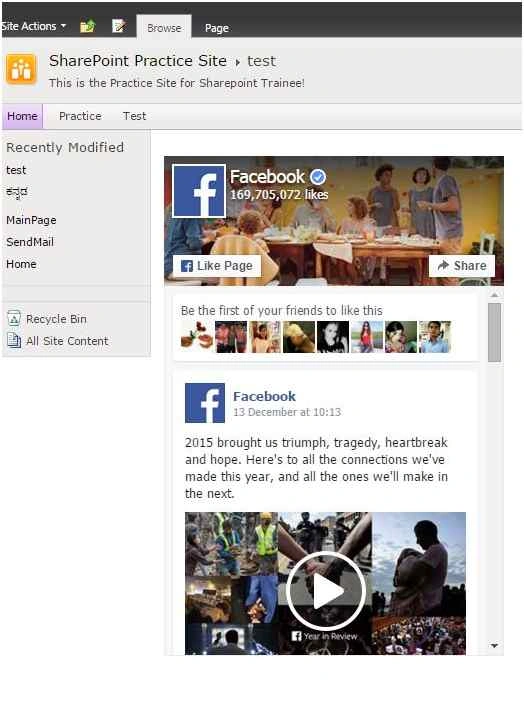Open the Recycle Bin link
Viewport: 524px width, 710px height.
(x=56, y=319)
